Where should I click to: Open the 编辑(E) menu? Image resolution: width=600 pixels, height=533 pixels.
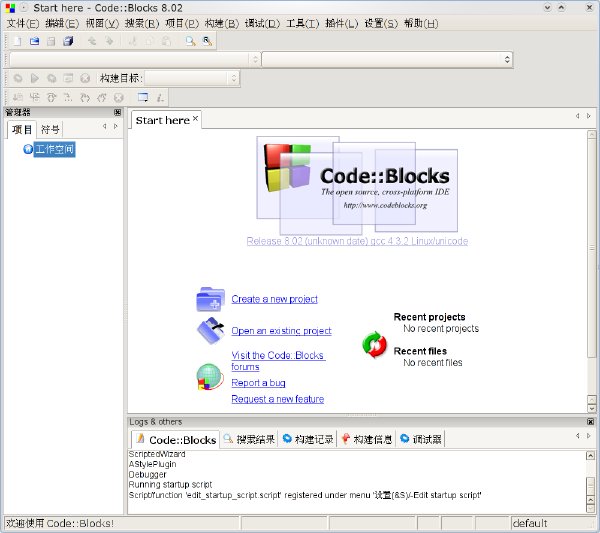[x=62, y=24]
